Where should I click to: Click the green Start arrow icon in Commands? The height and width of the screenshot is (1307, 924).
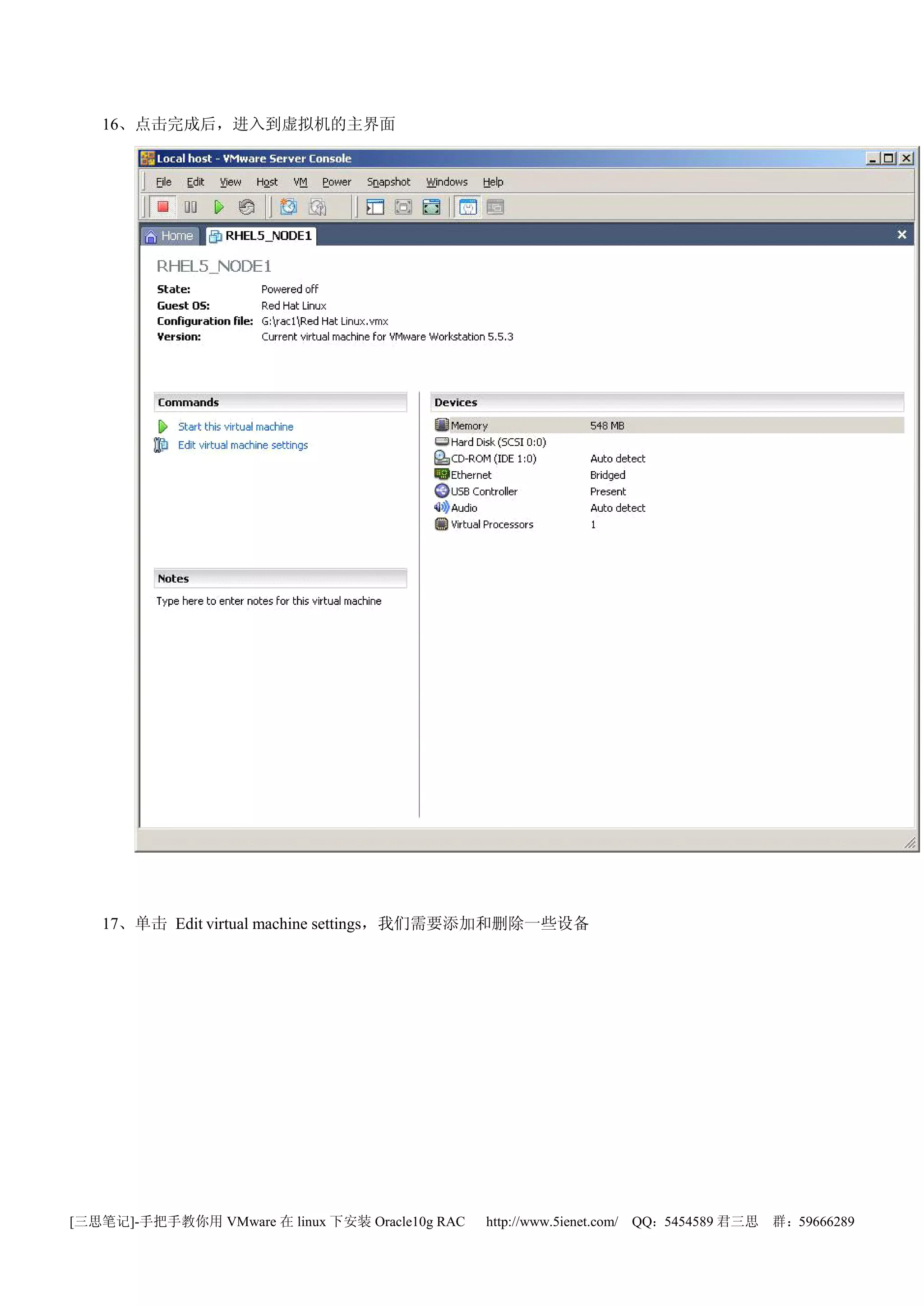(163, 426)
